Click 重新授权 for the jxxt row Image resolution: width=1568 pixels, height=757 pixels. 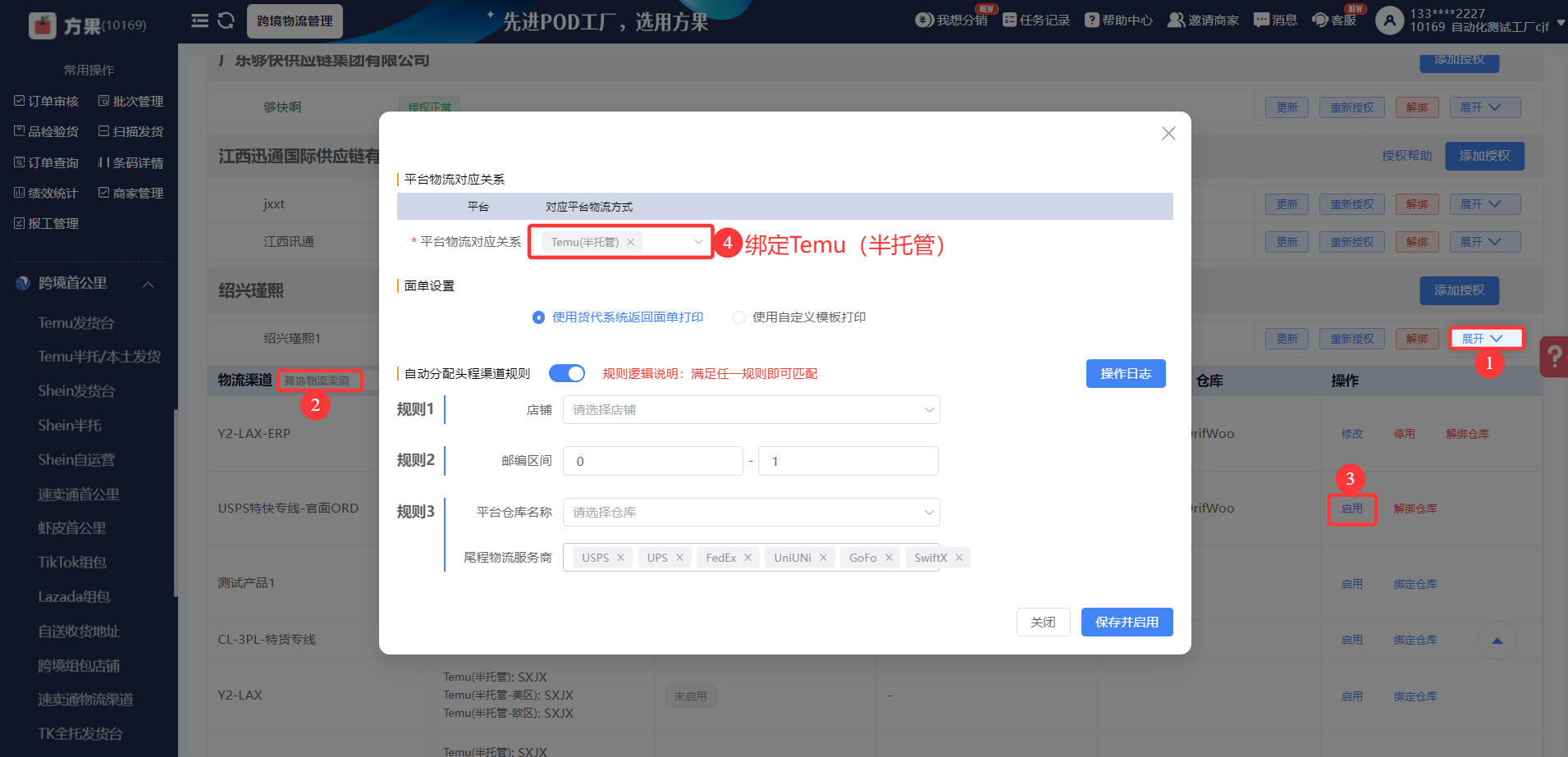pos(1351,204)
